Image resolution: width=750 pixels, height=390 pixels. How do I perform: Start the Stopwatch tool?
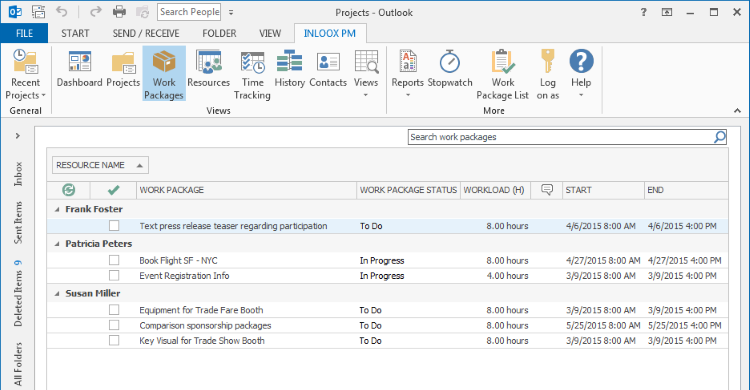tap(450, 69)
